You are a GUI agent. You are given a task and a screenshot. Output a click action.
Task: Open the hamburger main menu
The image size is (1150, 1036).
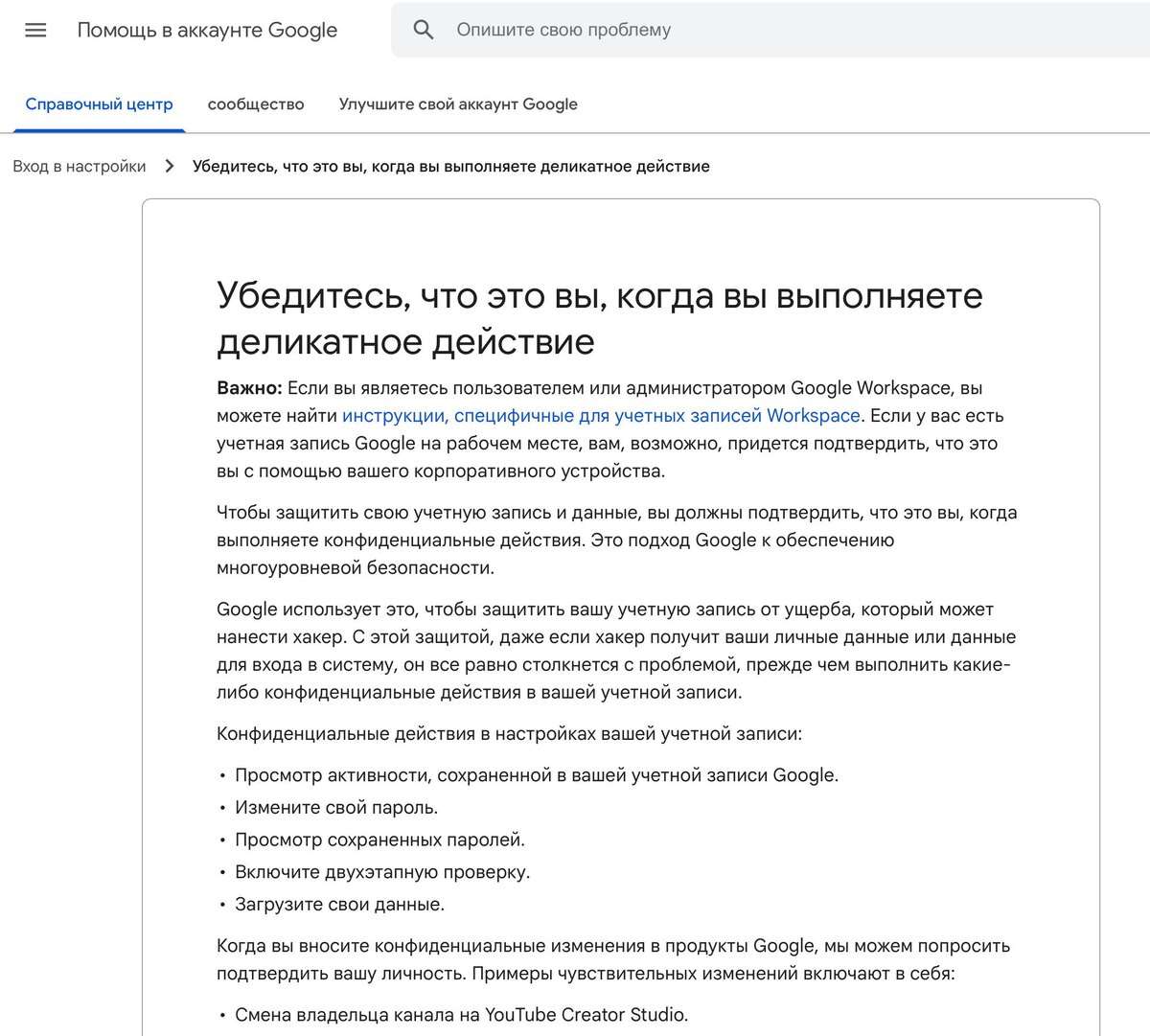point(35,30)
